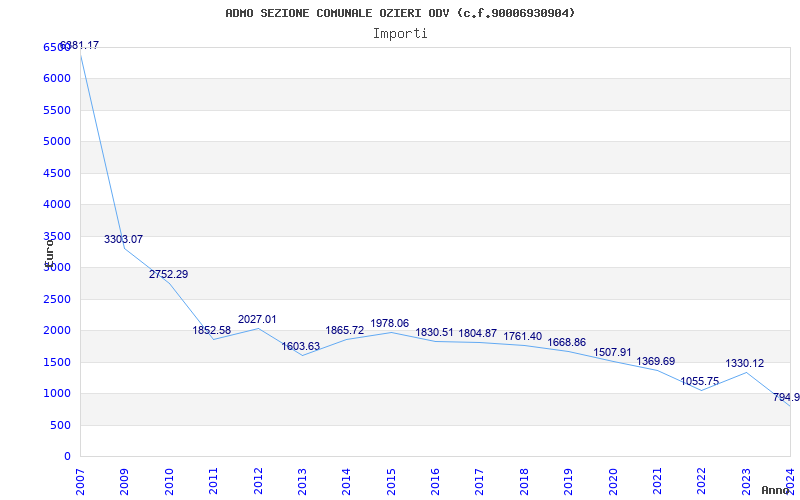Click the 2009 x-axis year label
The height and width of the screenshot is (500, 800).
click(124, 481)
